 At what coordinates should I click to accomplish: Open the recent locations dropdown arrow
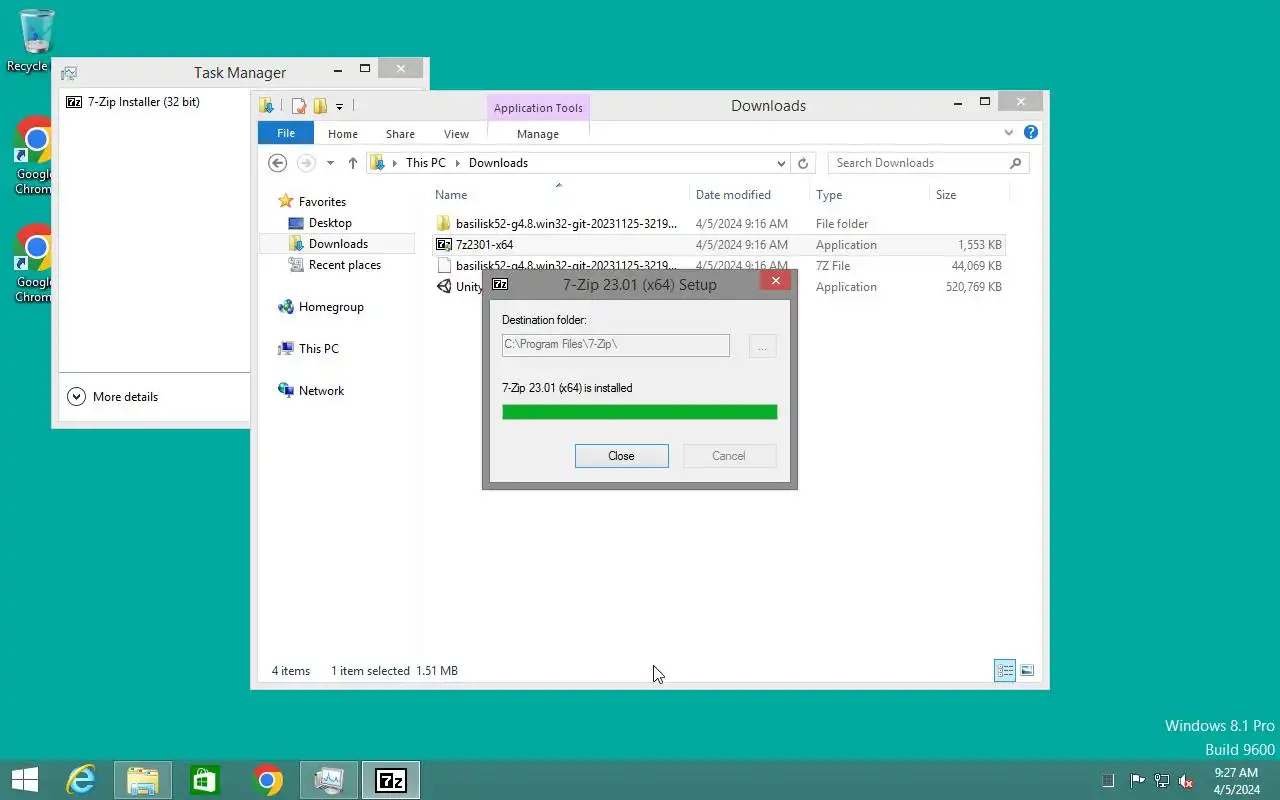point(330,163)
